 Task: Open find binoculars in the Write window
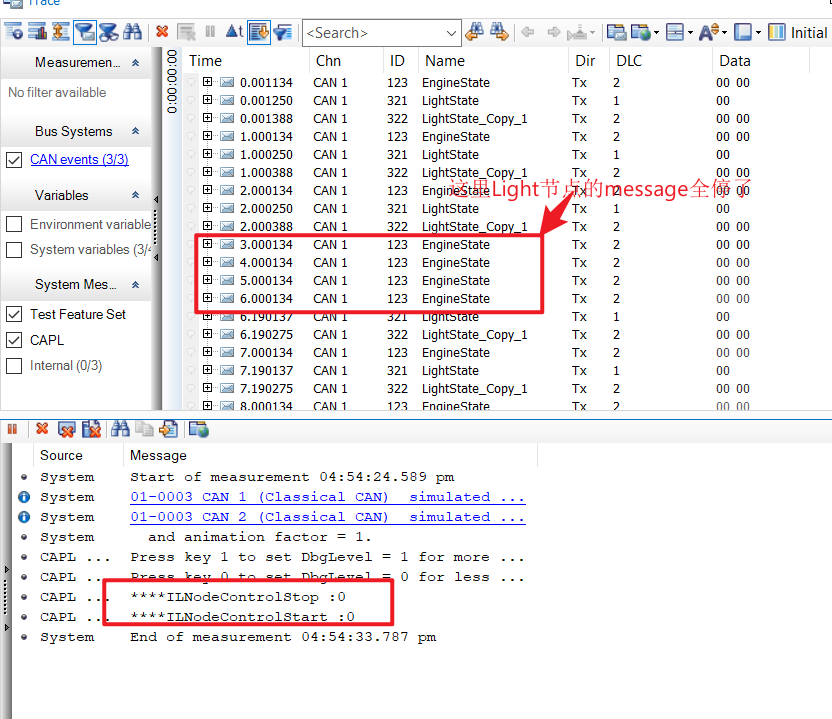click(x=120, y=429)
